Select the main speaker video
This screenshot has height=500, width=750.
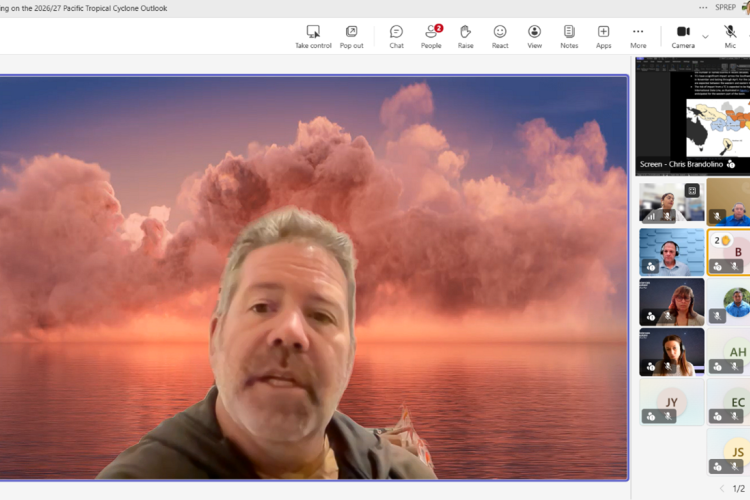pyautogui.click(x=313, y=278)
